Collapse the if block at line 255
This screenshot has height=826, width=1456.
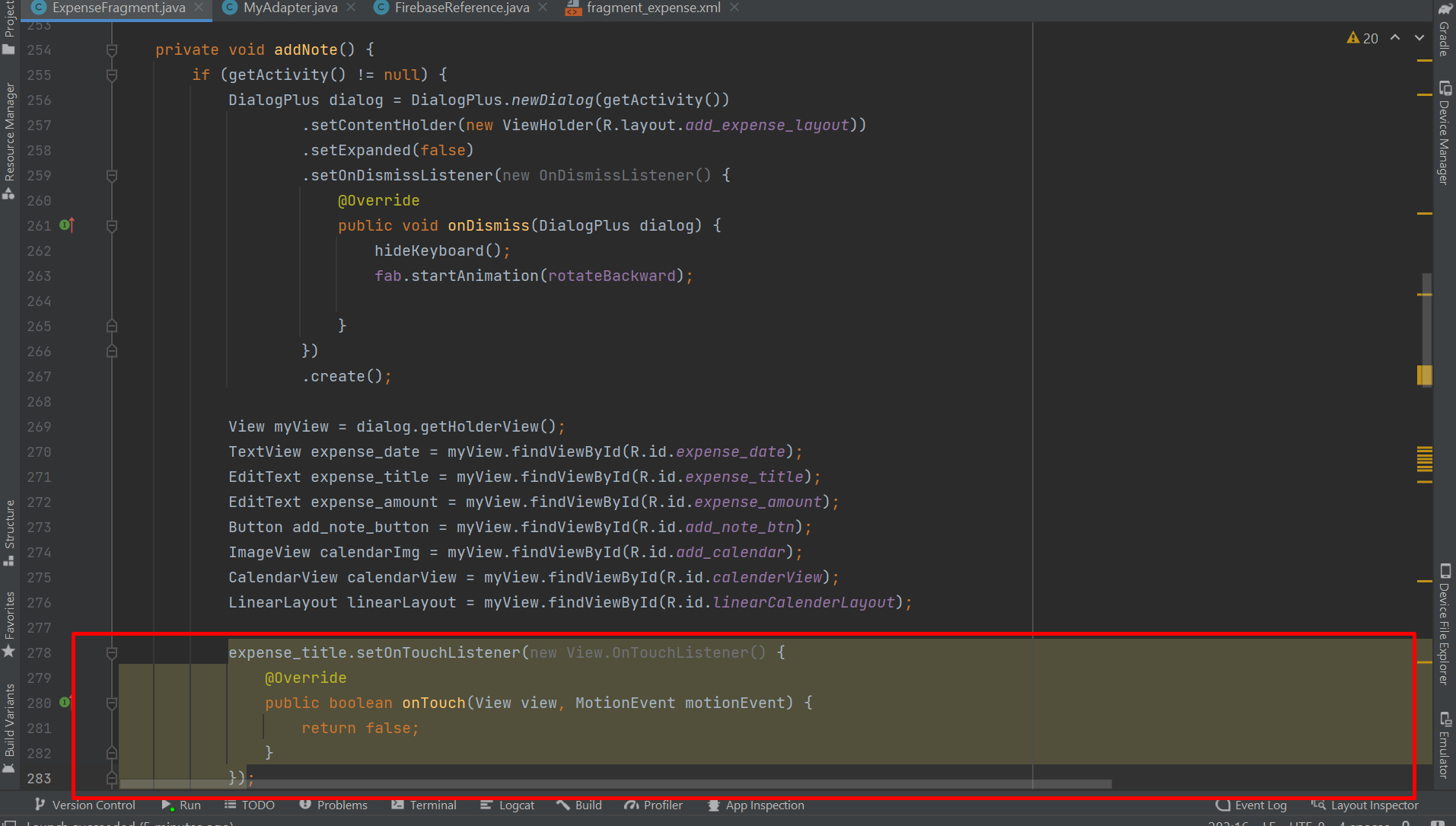(112, 75)
